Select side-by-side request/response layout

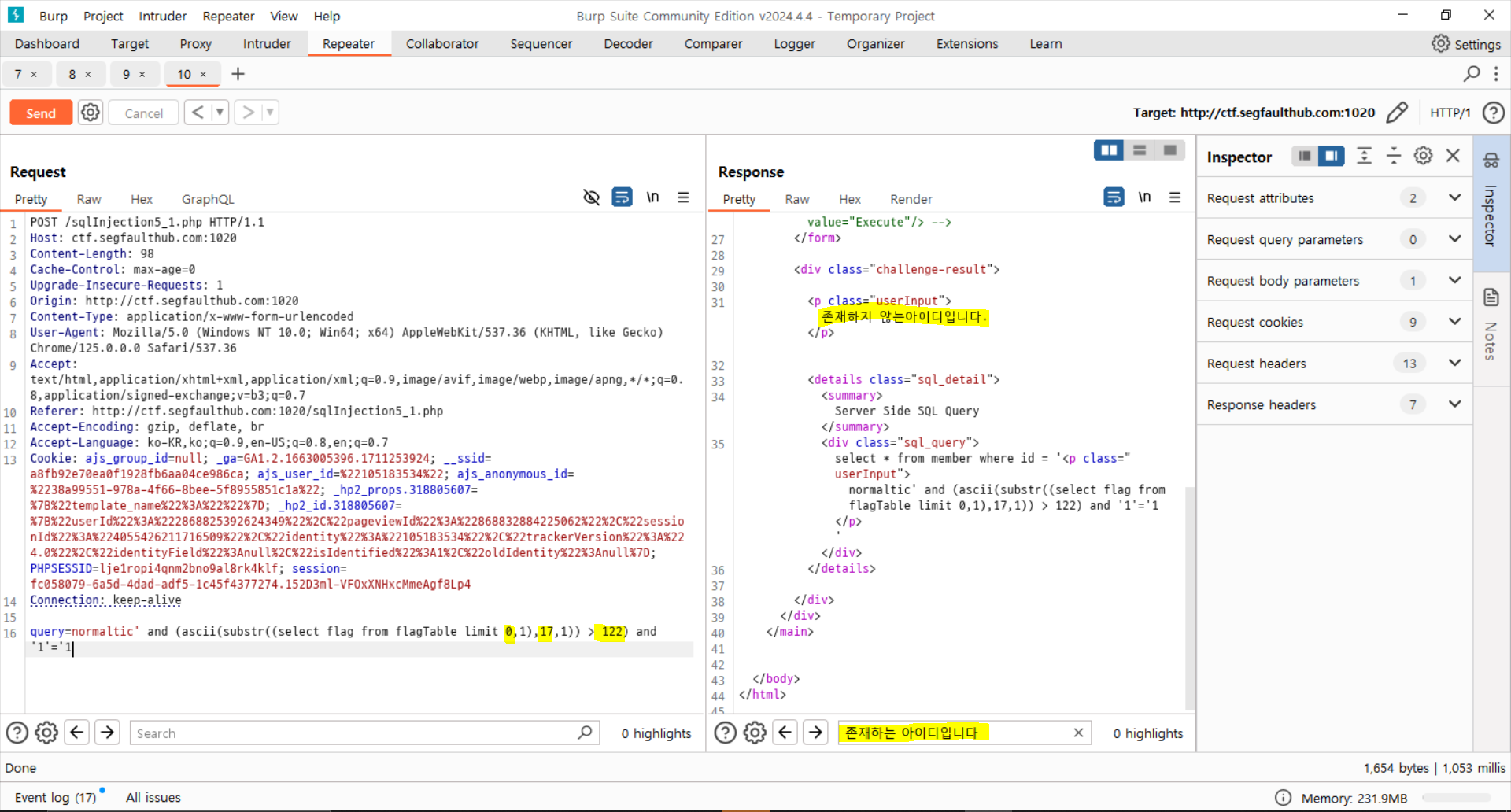1109,150
